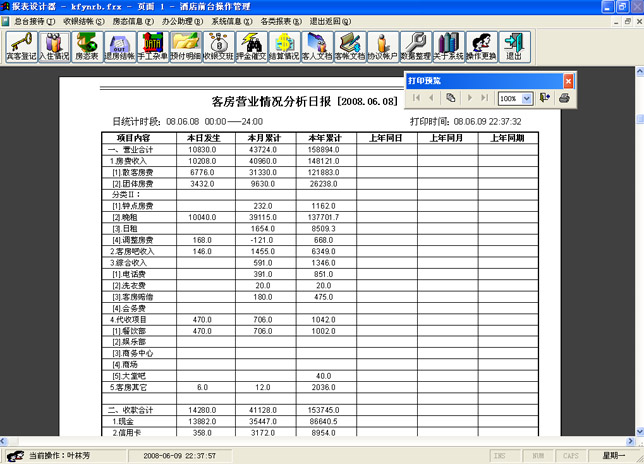Expand the 系统信息 menu
The height and width of the screenshot is (464, 644).
coord(230,20)
